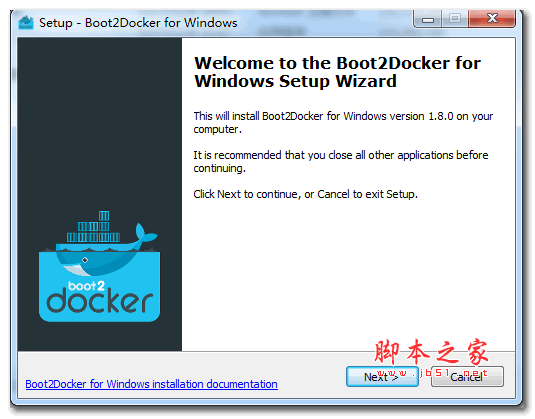The image size is (535, 419).
Task: Click the 'docker' wordmark in the logo
Action: coord(100,301)
